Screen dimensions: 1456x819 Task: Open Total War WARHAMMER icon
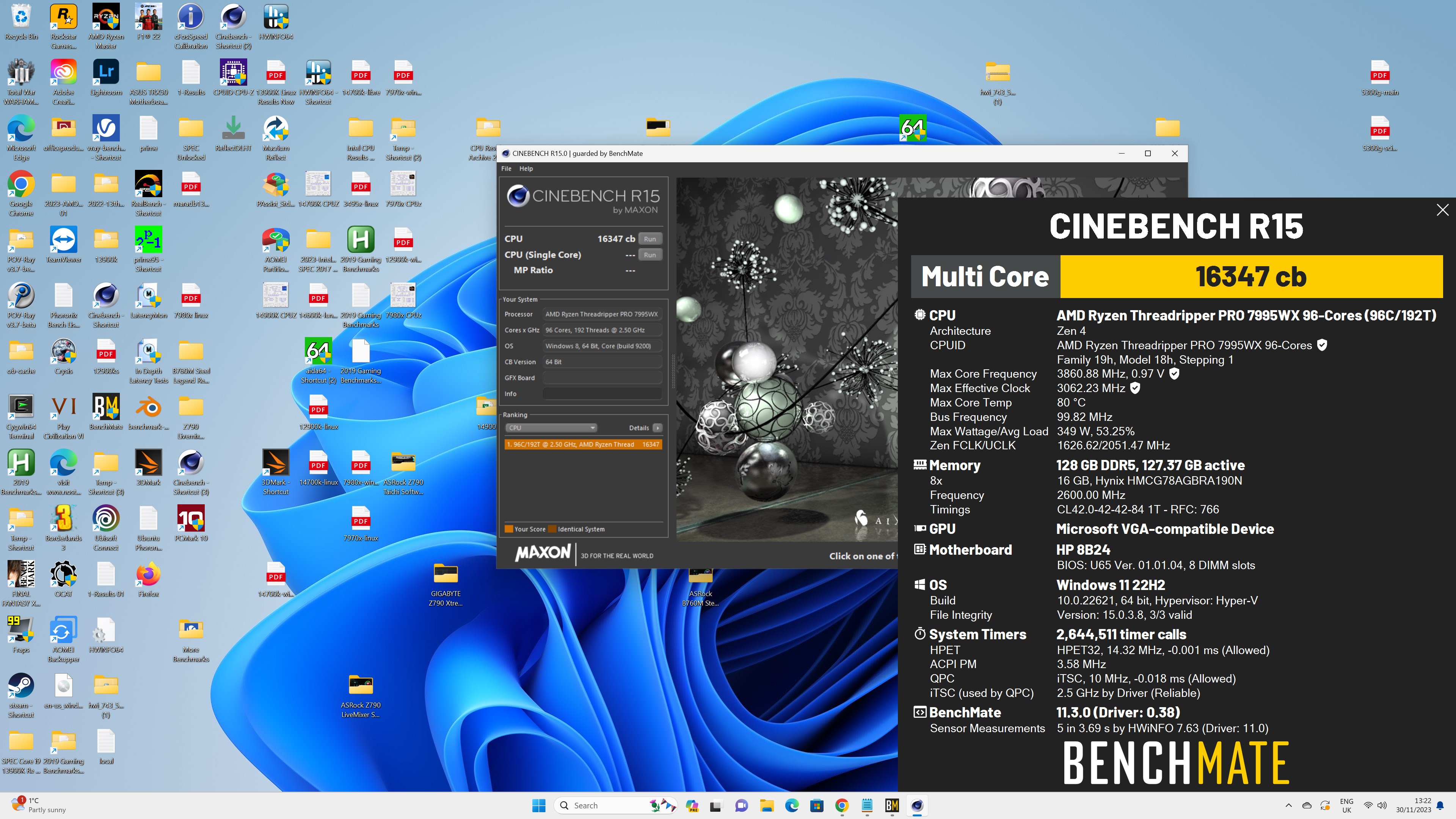point(21,83)
